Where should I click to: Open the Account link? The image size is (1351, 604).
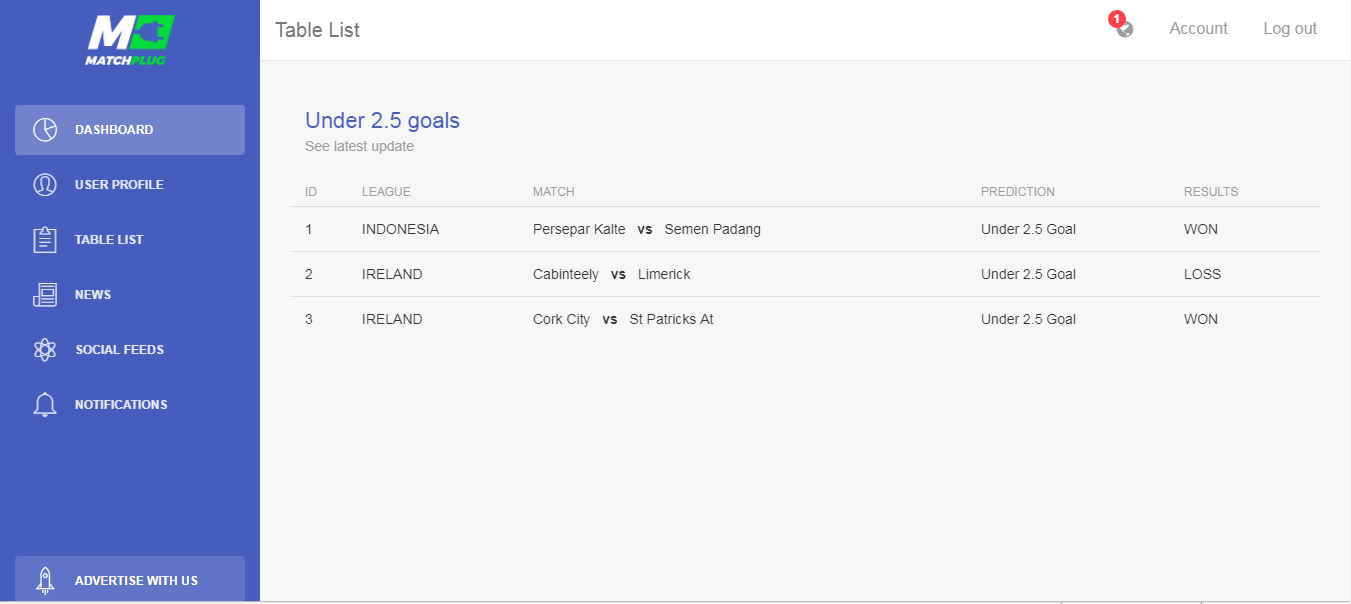[1198, 29]
